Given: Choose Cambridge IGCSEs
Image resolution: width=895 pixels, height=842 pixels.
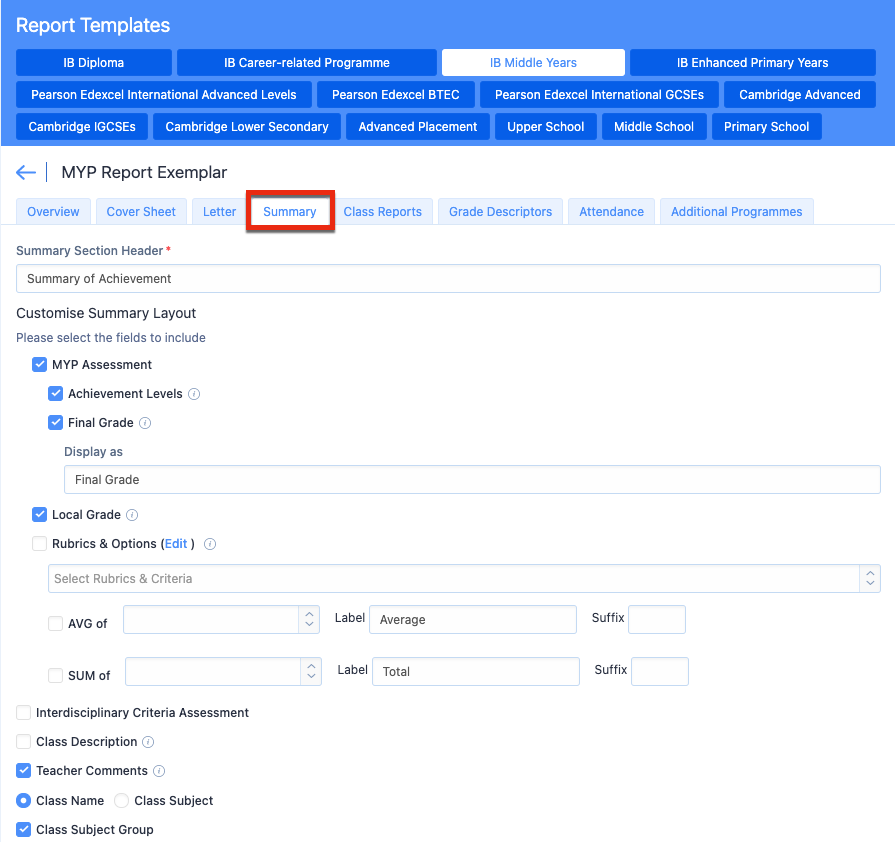Looking at the screenshot, I should [x=82, y=127].
